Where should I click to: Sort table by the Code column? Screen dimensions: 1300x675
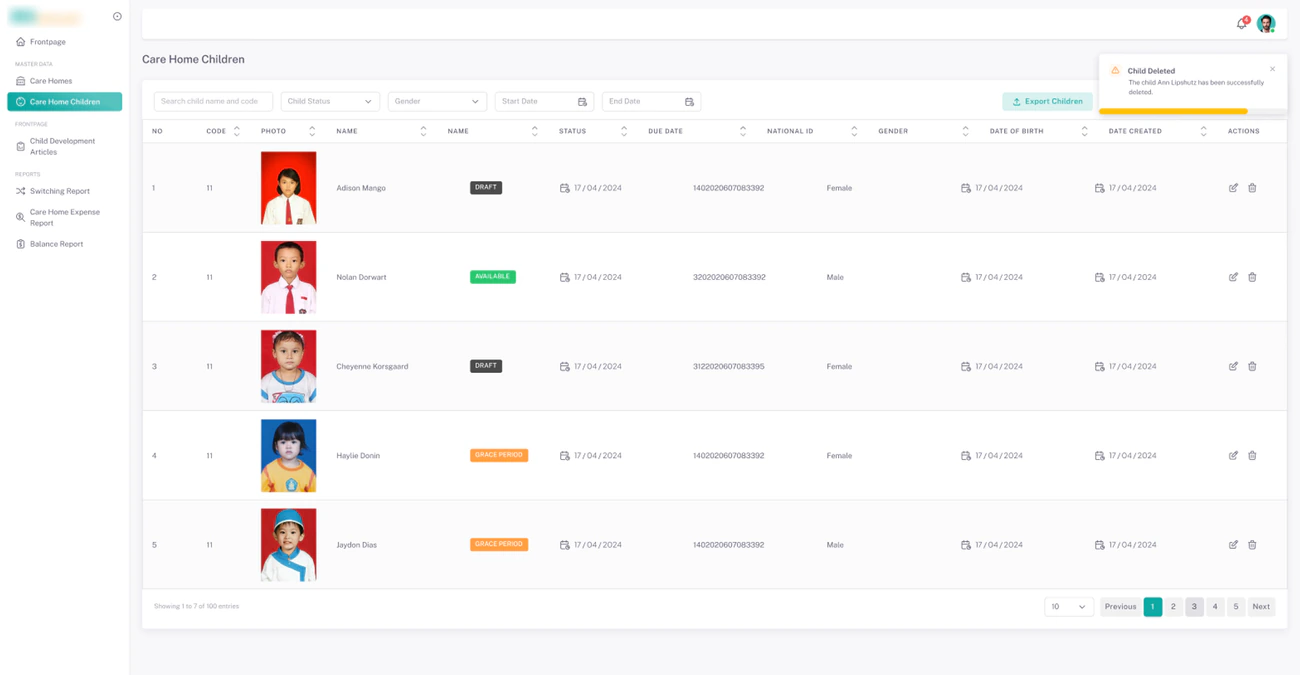tap(237, 131)
